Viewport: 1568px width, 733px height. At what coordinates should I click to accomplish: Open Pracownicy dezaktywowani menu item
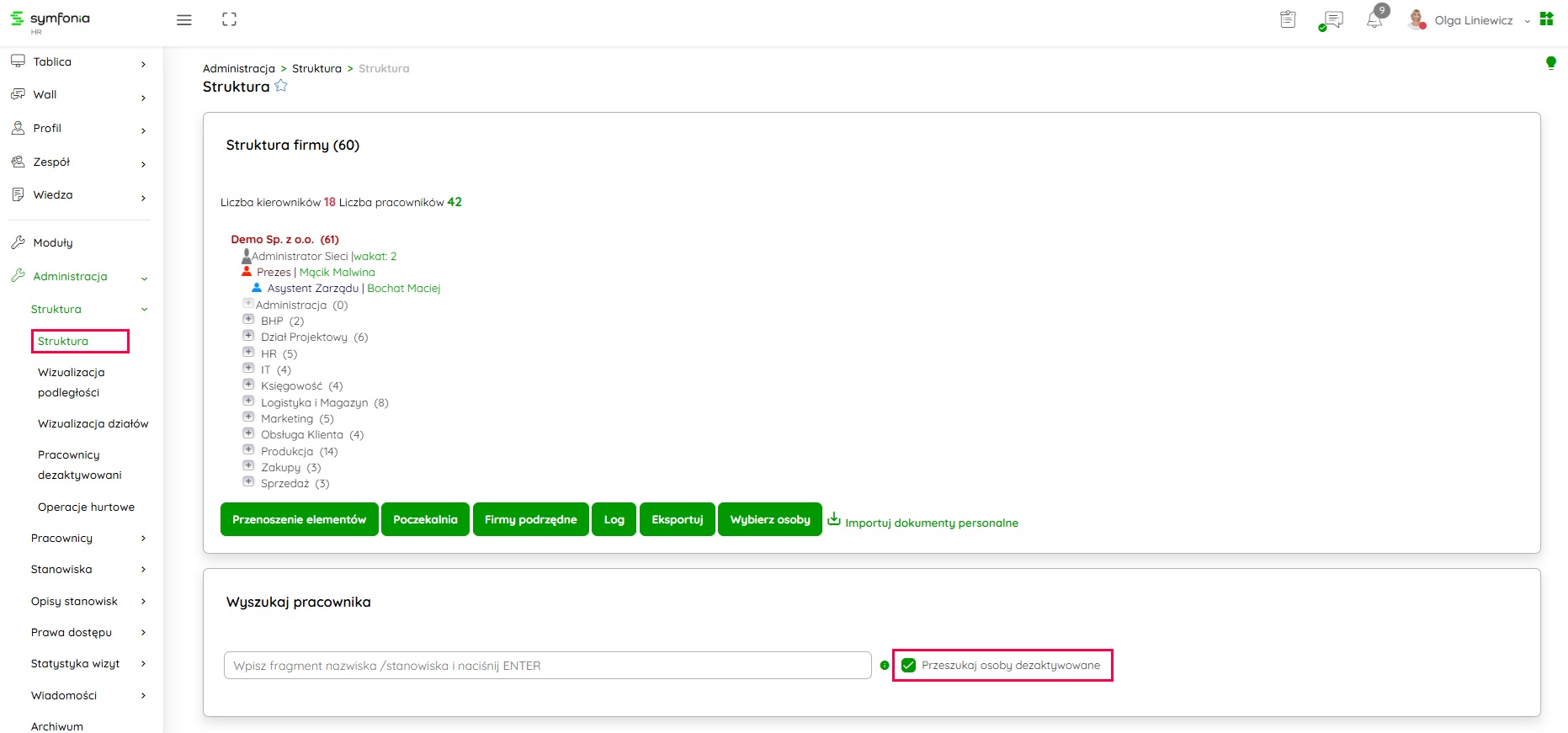coord(79,465)
